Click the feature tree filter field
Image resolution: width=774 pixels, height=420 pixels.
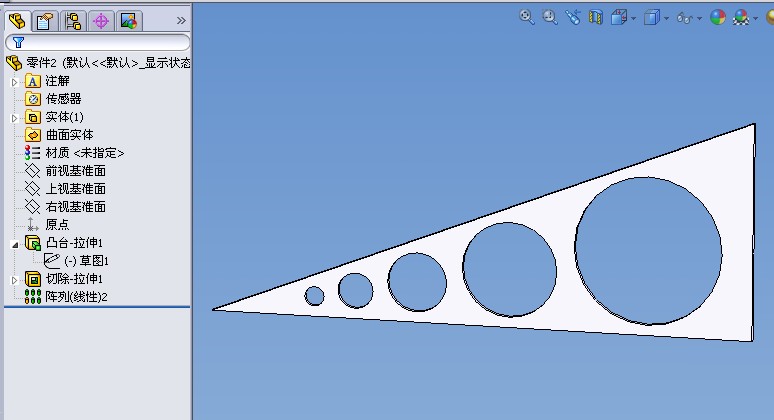(x=97, y=42)
